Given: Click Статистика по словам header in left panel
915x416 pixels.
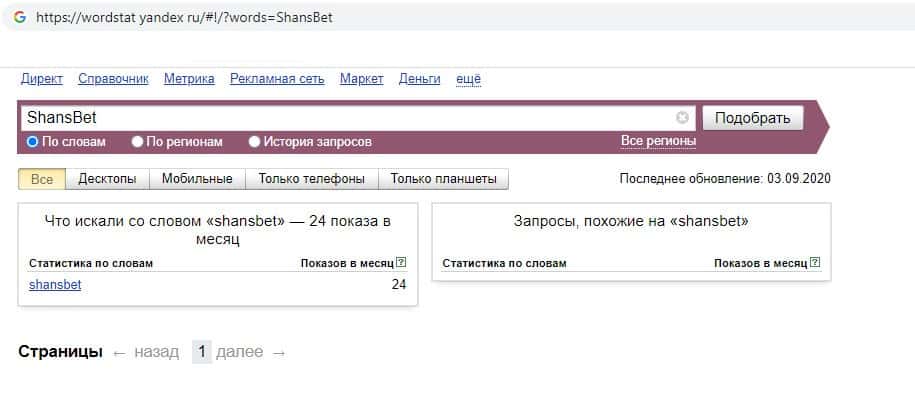Looking at the screenshot, I should click(90, 263).
